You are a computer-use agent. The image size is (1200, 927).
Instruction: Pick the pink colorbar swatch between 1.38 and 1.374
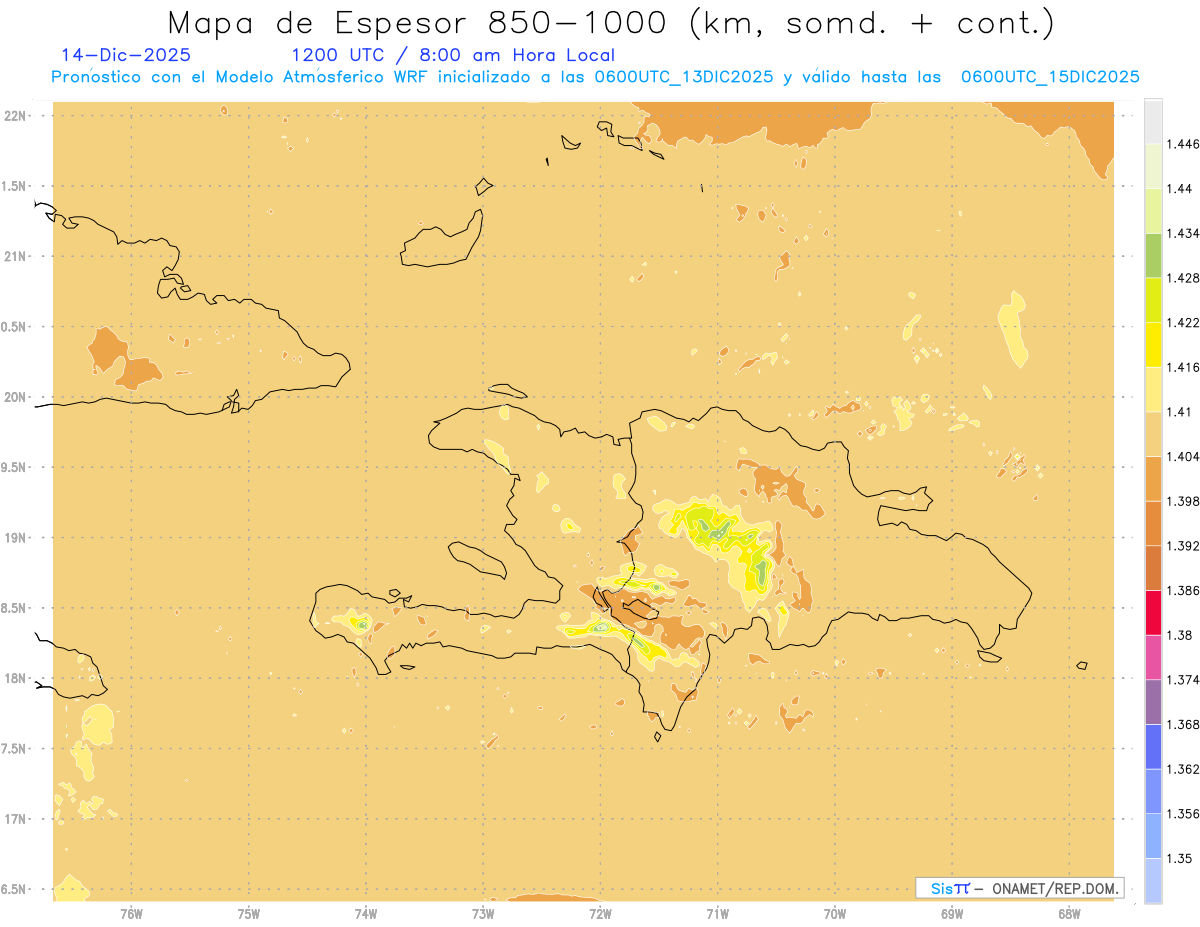click(x=1153, y=657)
